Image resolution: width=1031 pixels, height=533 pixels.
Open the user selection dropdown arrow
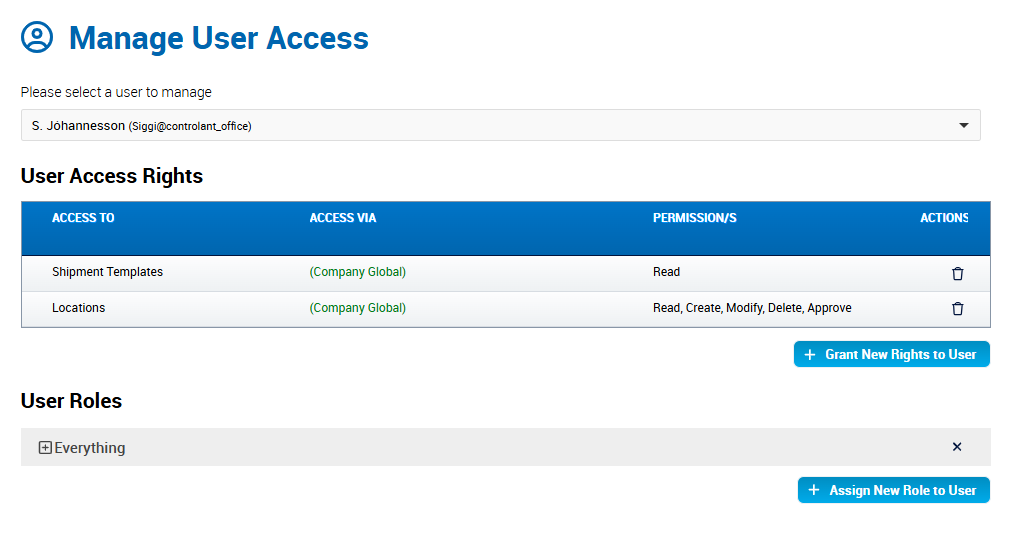pyautogui.click(x=964, y=126)
